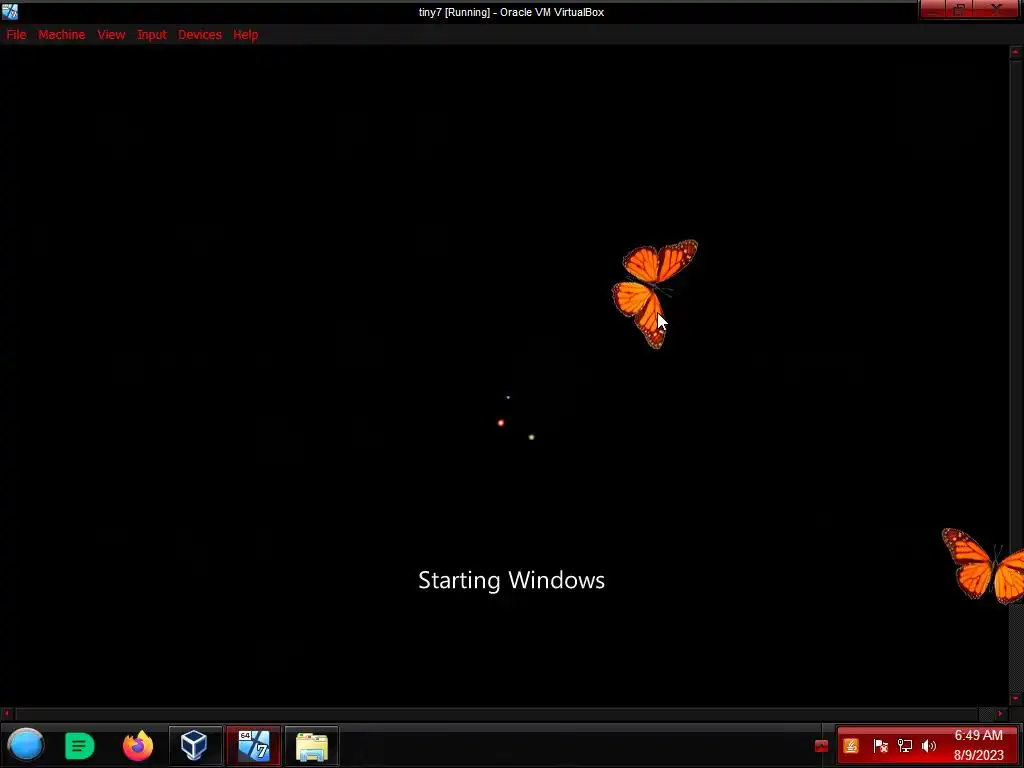Show hidden system tray icons
The height and width of the screenshot is (768, 1024).
pos(821,746)
